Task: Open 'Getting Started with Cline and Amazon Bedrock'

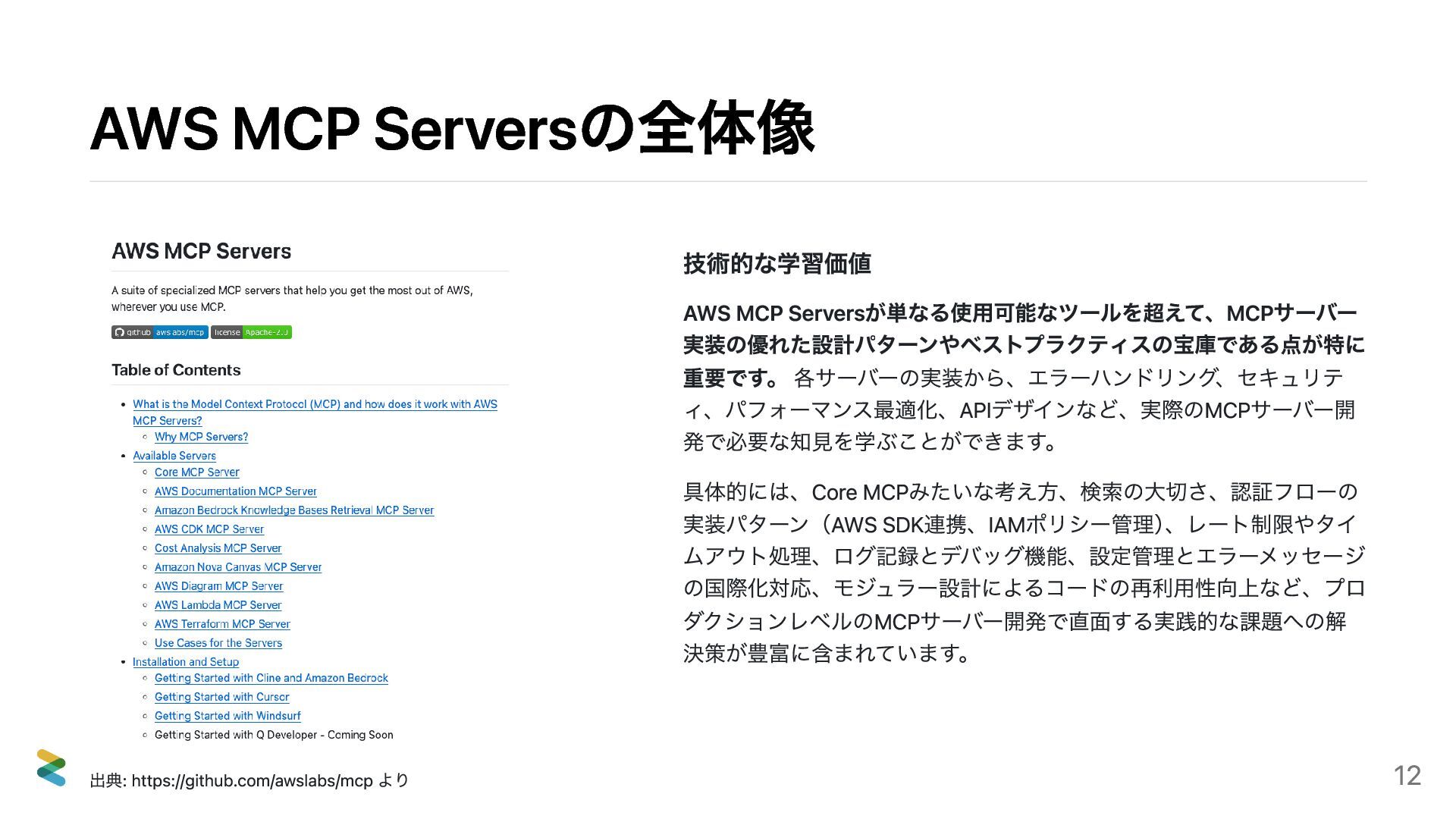Action: pos(271,678)
